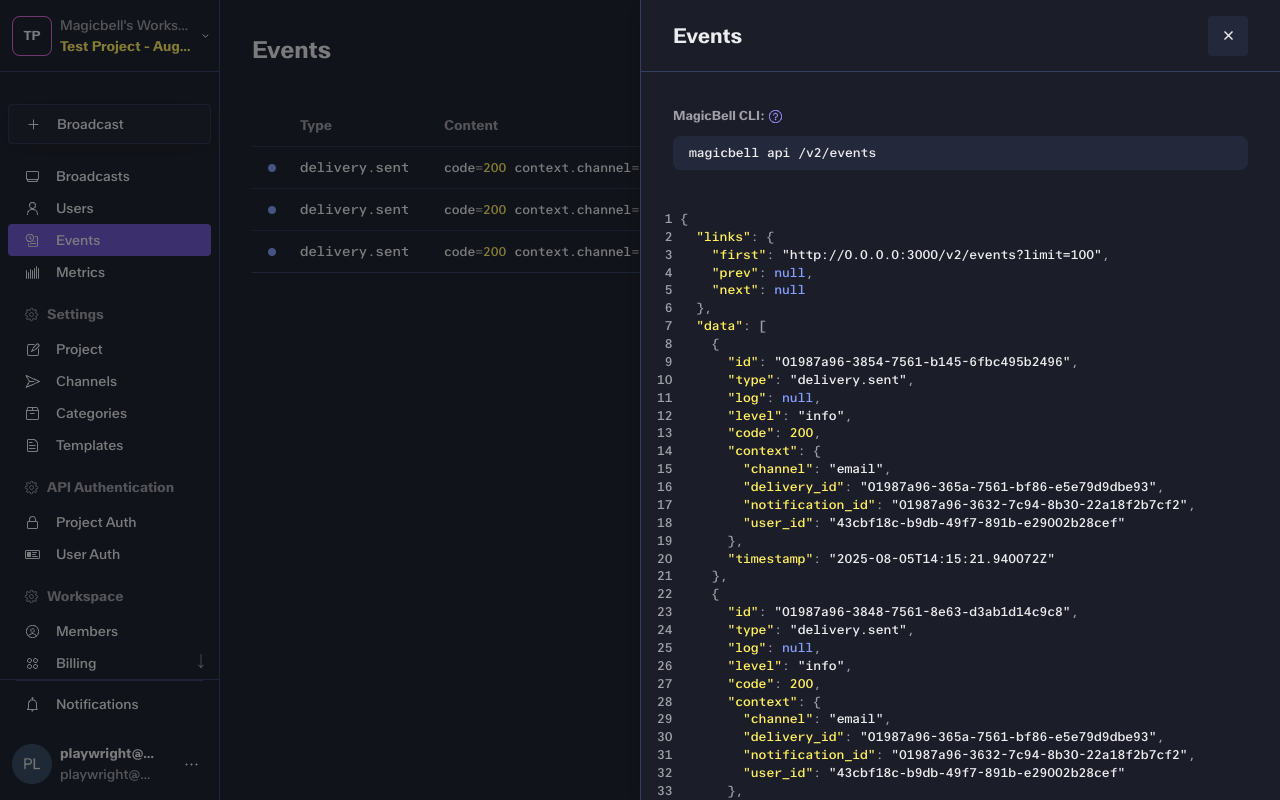Click the Project Auth lock icon
The image size is (1280, 800).
32,522
